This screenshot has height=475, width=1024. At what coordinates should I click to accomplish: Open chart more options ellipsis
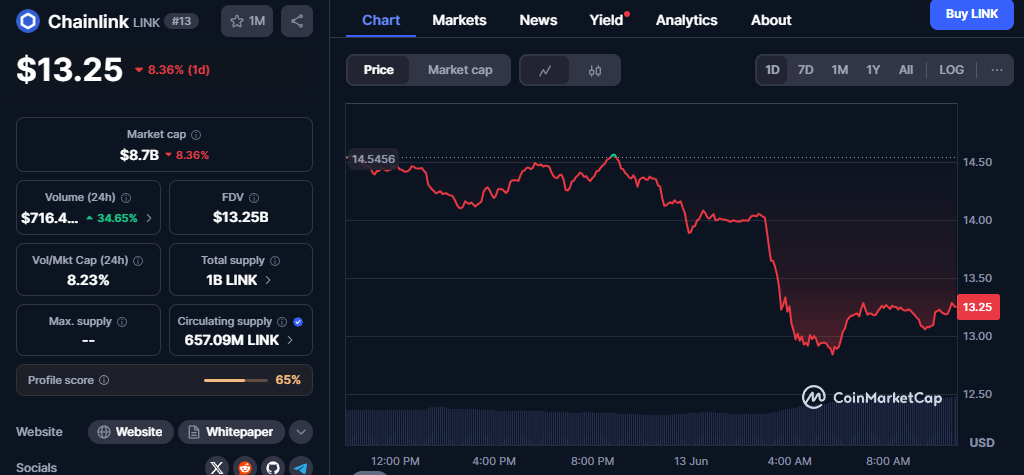(x=997, y=70)
